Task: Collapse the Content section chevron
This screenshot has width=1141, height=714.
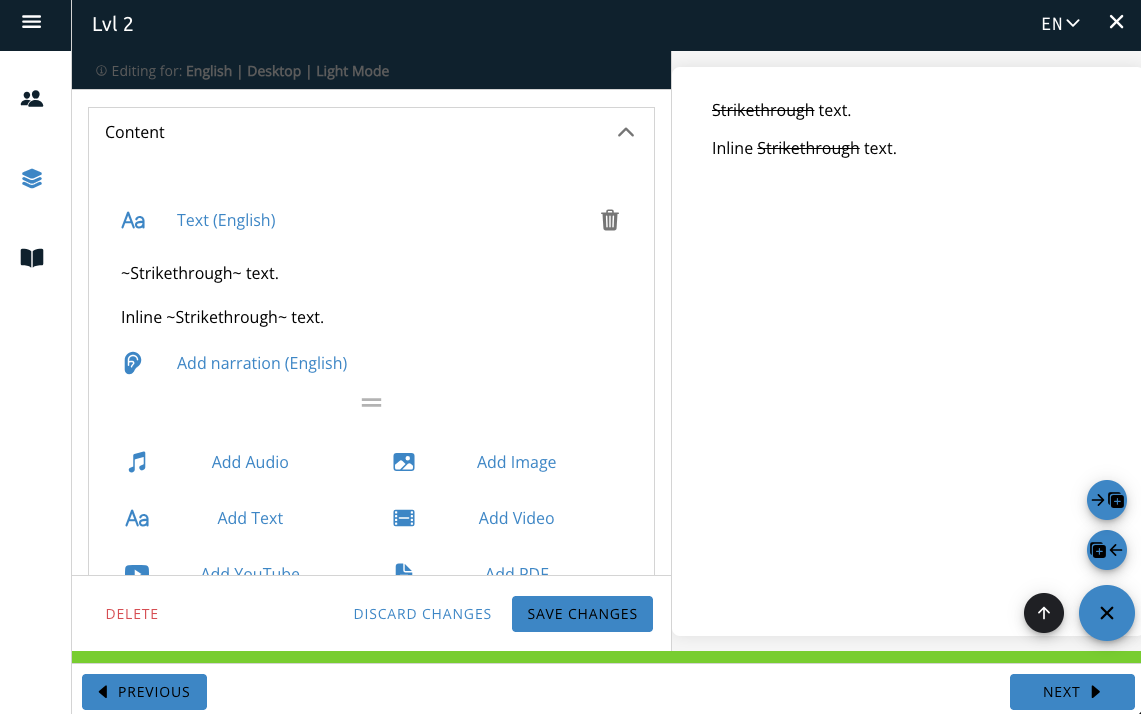Action: (x=626, y=132)
